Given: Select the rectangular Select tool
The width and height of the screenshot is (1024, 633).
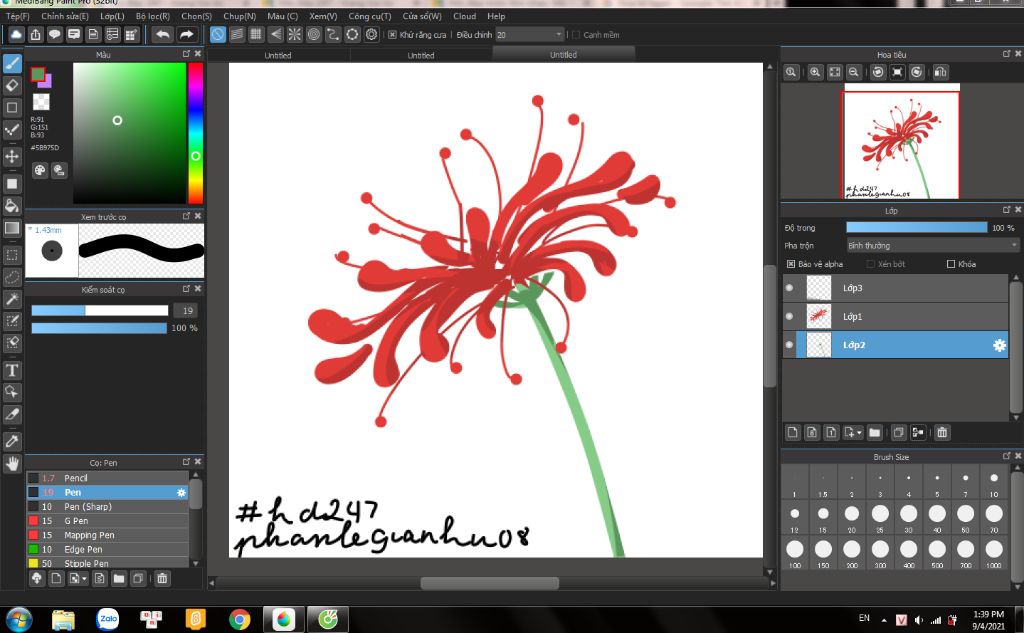Looking at the screenshot, I should click(12, 255).
